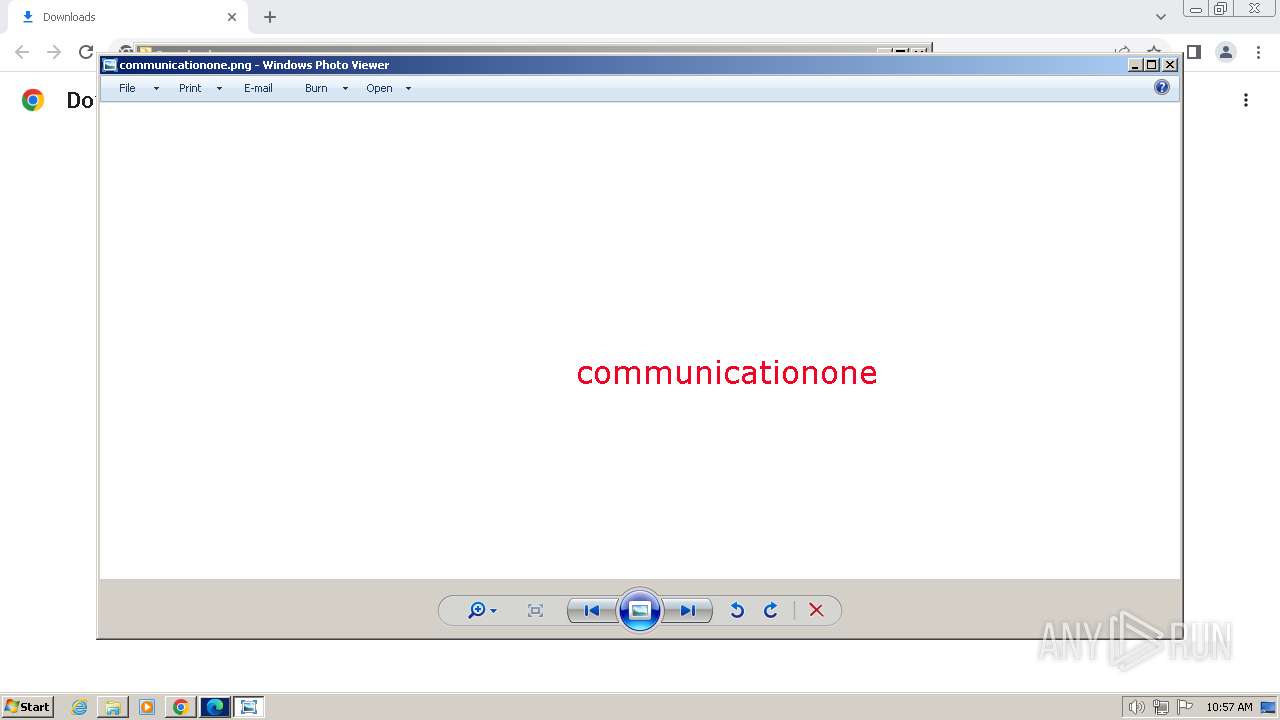Rotate the image clockwise
This screenshot has height=720, width=1280.
coord(770,610)
